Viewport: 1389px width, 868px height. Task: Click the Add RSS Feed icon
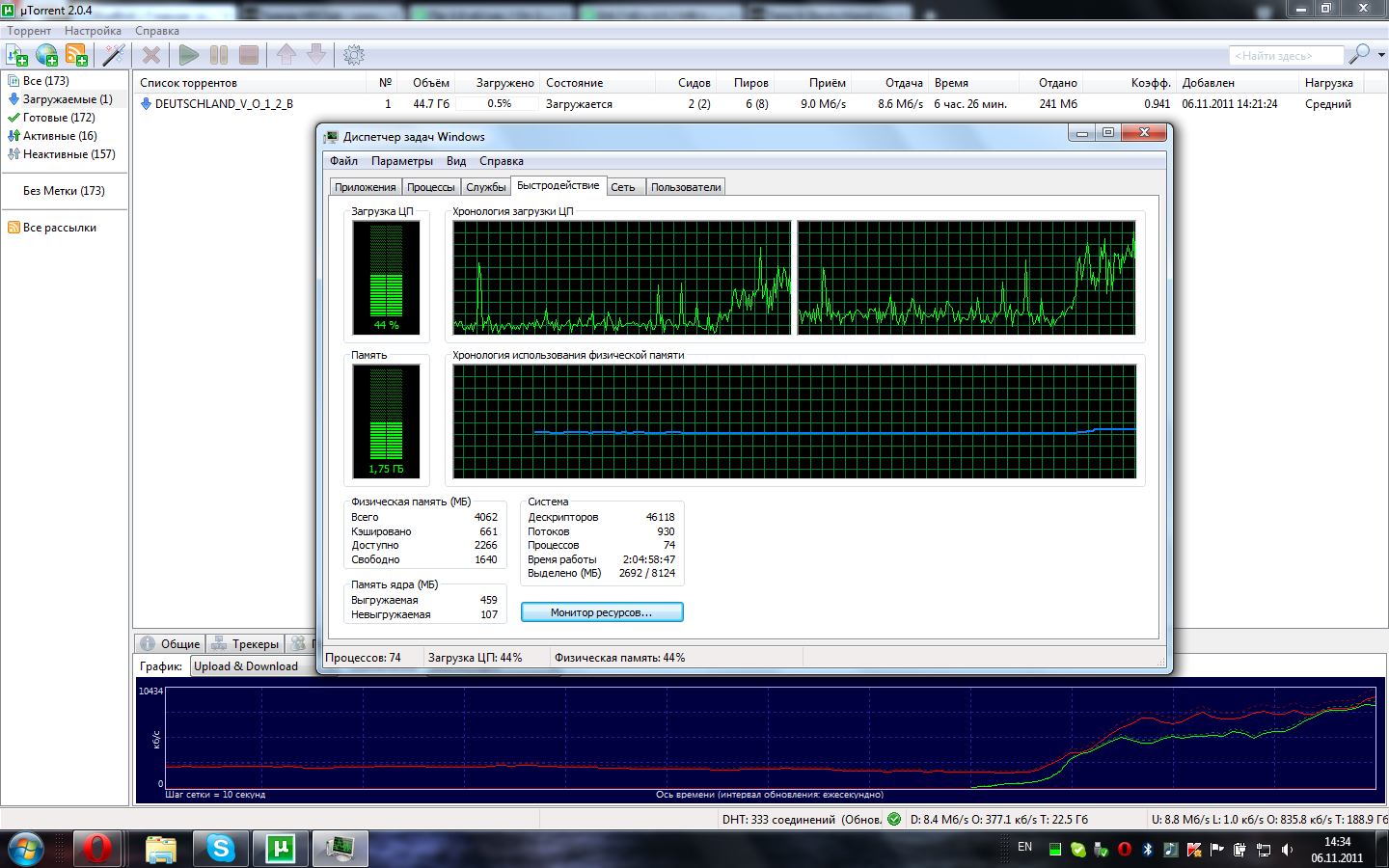click(x=76, y=55)
